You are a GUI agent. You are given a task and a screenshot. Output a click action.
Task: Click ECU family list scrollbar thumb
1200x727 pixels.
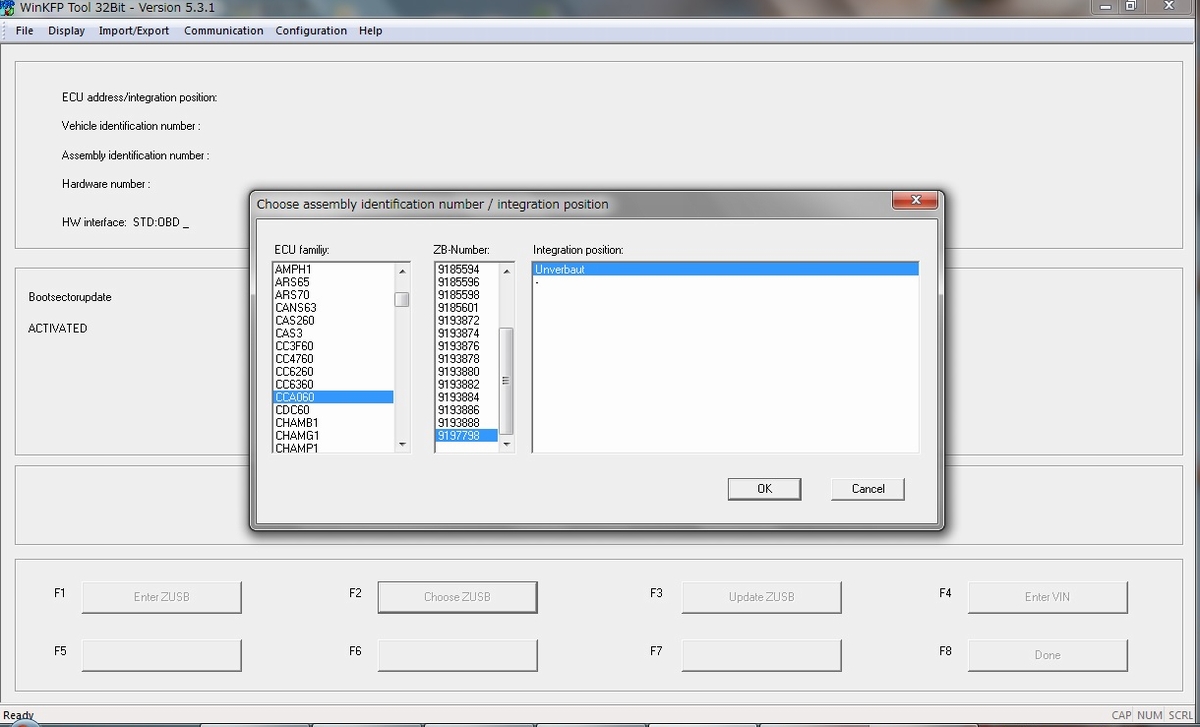pos(402,299)
